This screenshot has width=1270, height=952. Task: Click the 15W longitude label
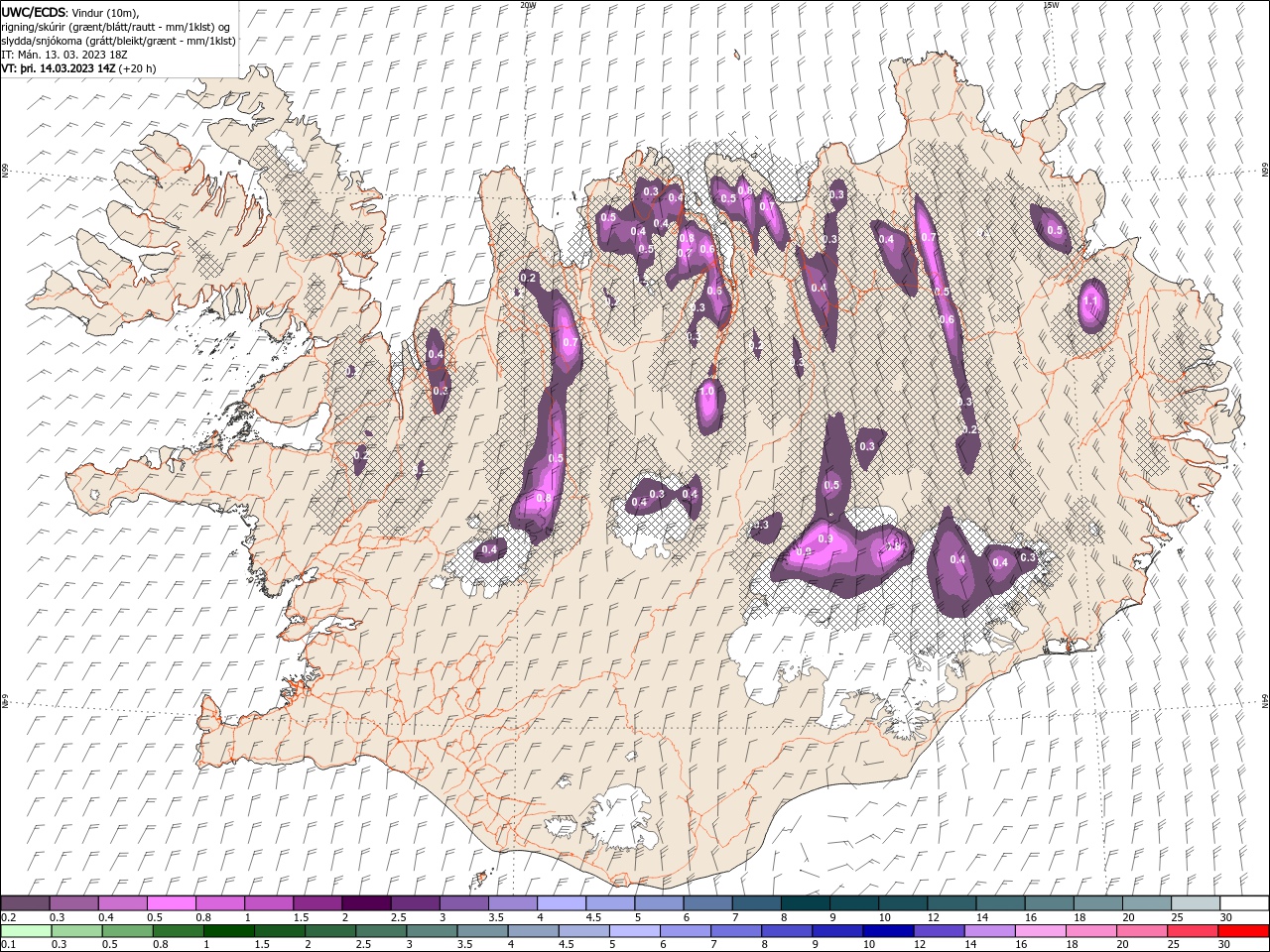coord(1051,5)
